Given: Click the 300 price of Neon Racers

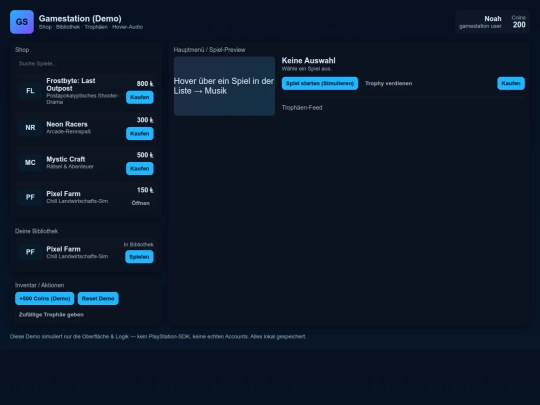Looking at the screenshot, I should tap(145, 120).
